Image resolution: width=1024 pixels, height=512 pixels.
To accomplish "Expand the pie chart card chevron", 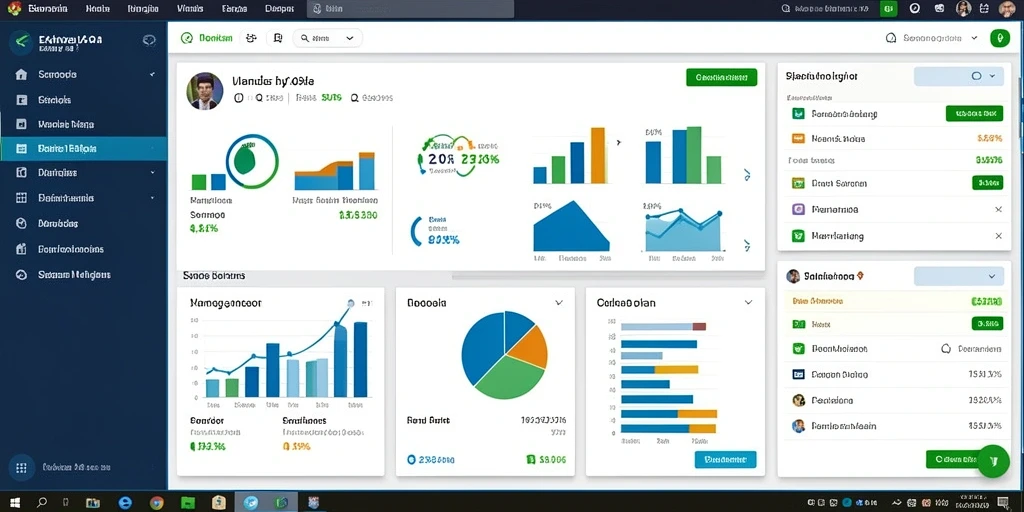I will coord(559,302).
